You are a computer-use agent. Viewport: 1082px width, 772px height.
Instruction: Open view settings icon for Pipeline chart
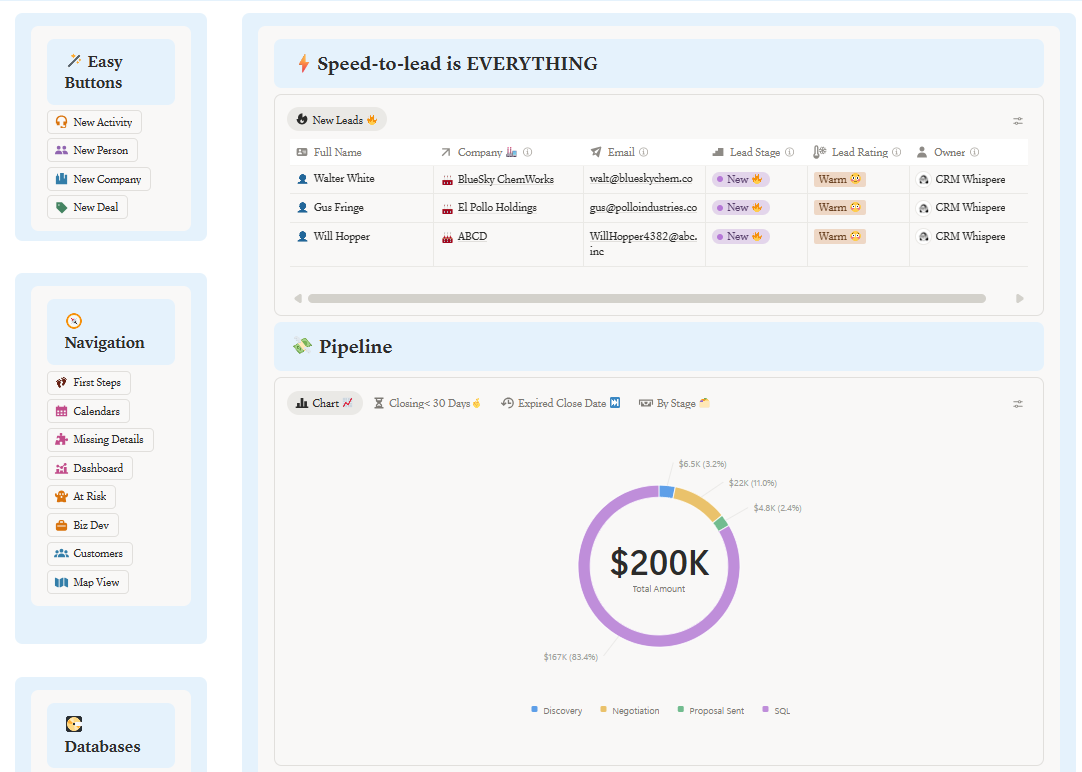pos(1017,404)
